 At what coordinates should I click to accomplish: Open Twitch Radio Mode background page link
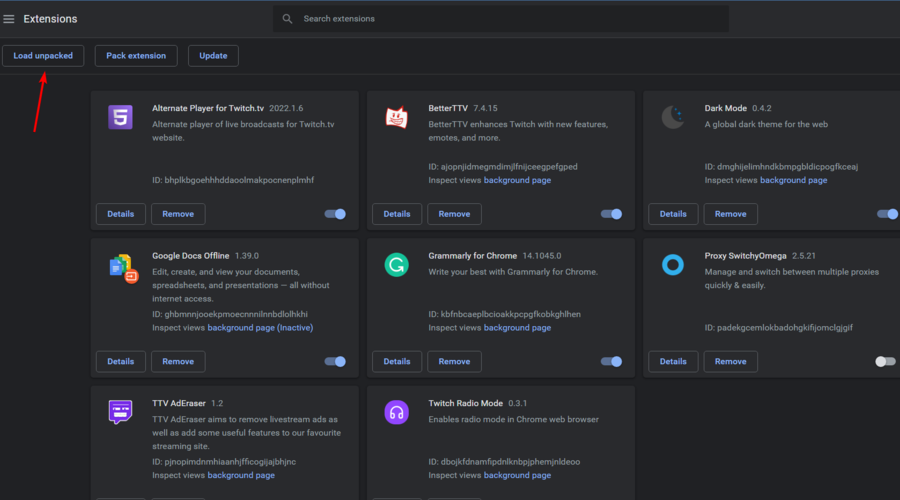pos(517,475)
